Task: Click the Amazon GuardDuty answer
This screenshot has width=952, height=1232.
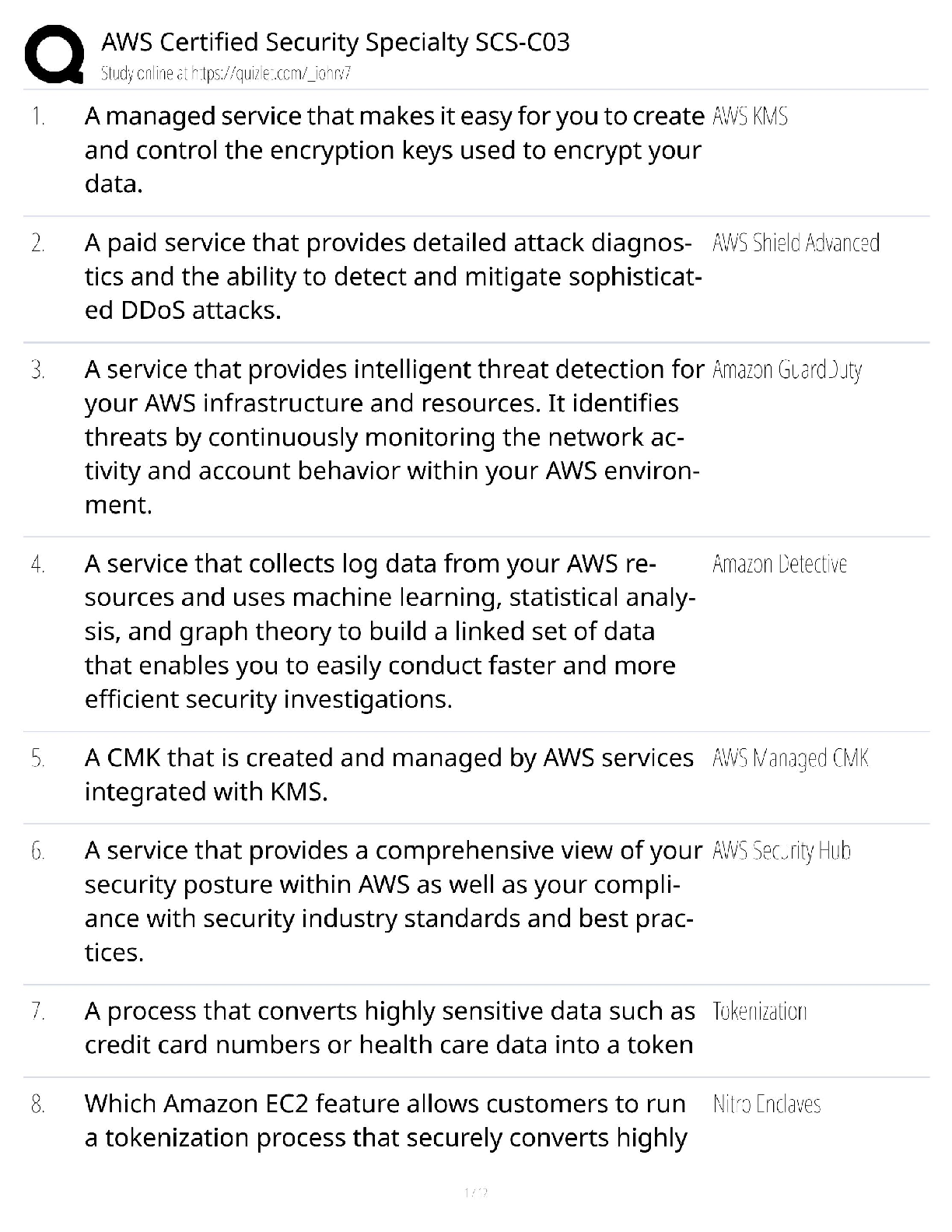Action: point(786,370)
